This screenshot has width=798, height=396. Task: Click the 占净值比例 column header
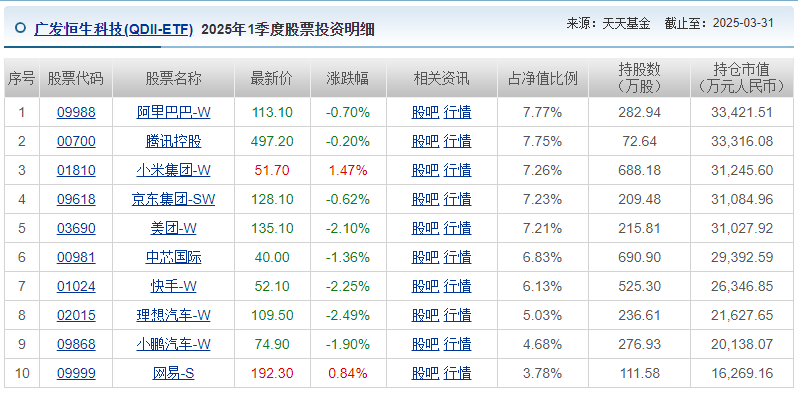(x=543, y=78)
